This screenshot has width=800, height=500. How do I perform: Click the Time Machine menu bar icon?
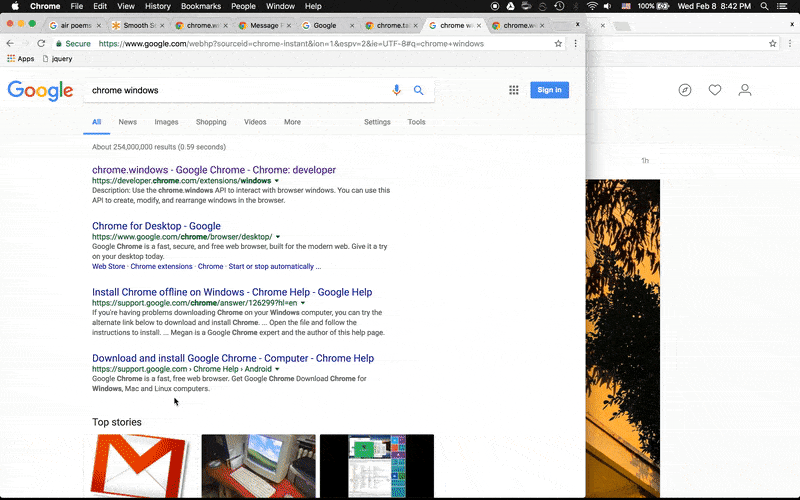560,6
